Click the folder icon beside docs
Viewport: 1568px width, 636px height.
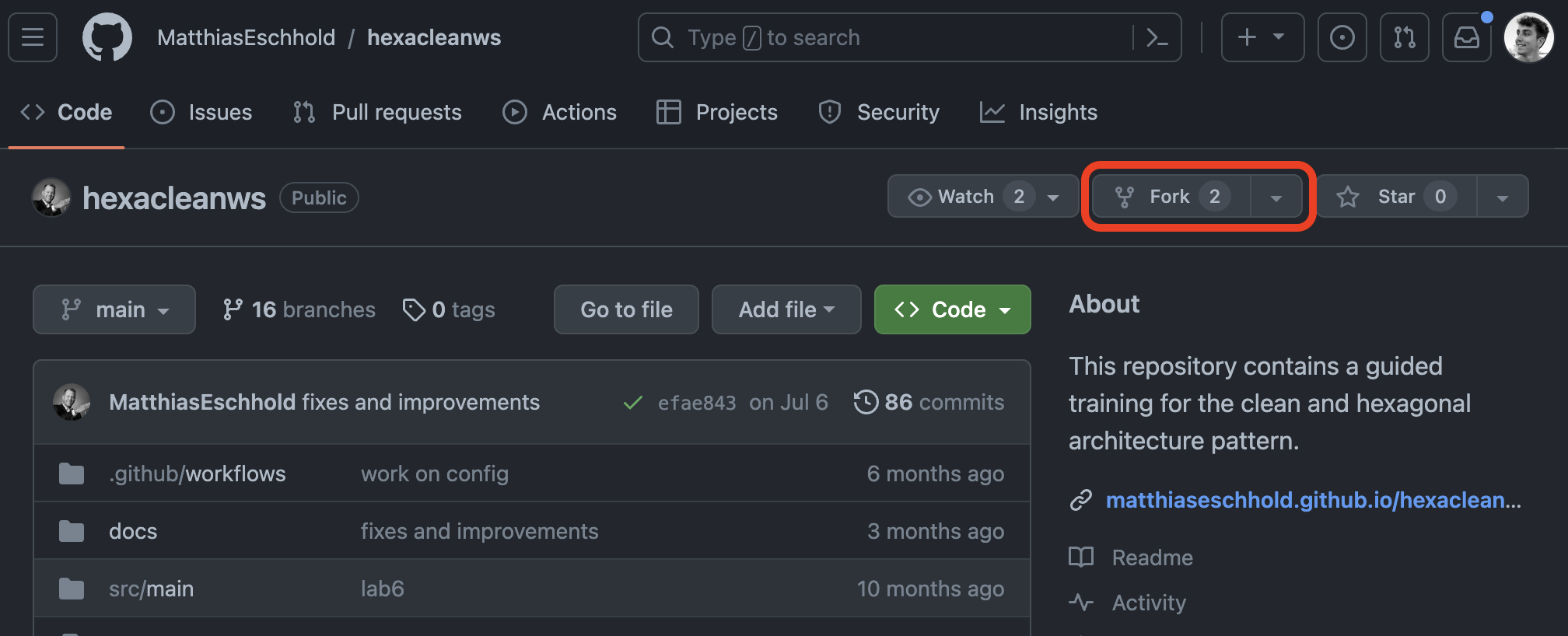tap(72, 531)
